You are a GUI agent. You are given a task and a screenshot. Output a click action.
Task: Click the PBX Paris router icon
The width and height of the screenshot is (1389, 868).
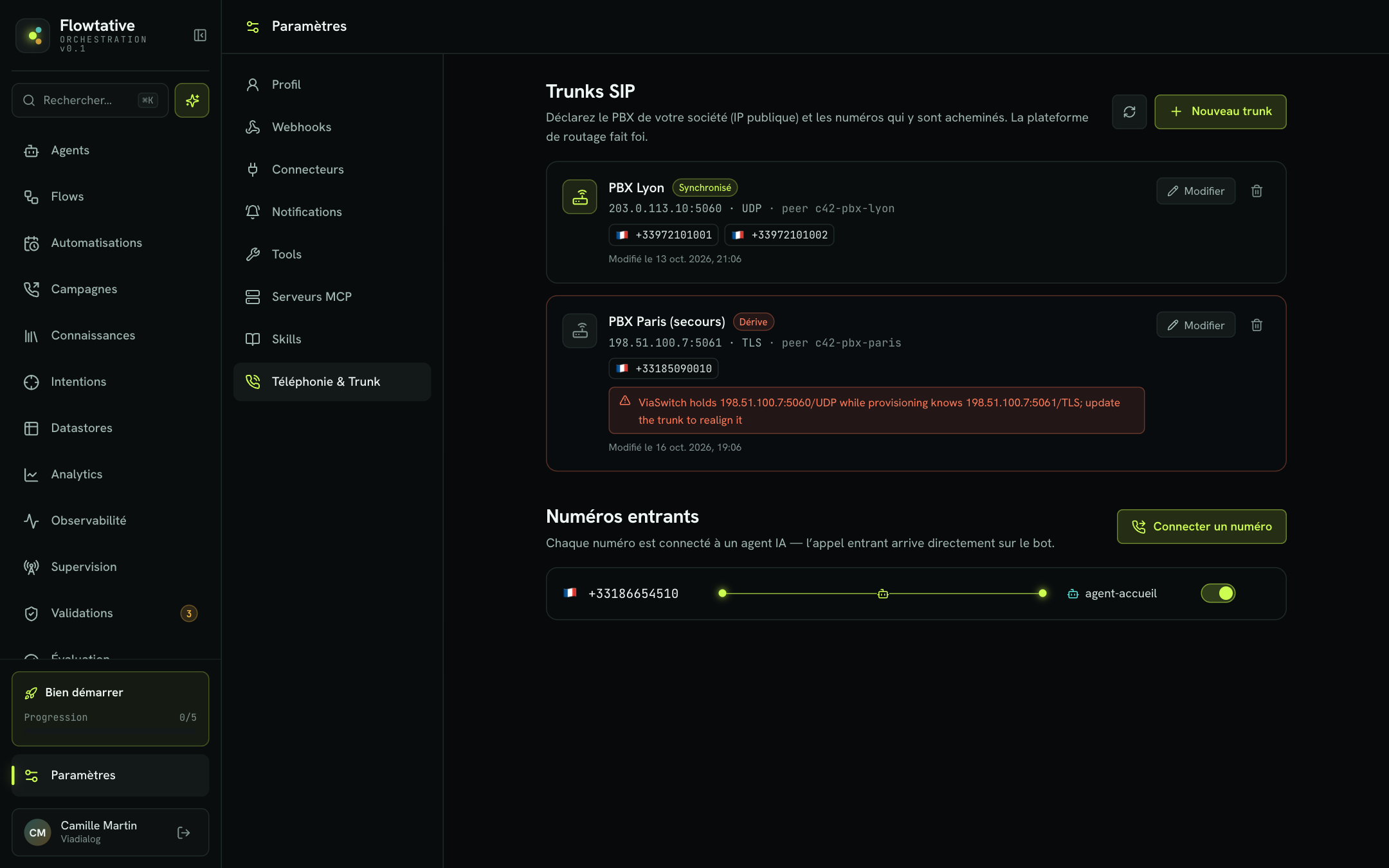click(579, 330)
